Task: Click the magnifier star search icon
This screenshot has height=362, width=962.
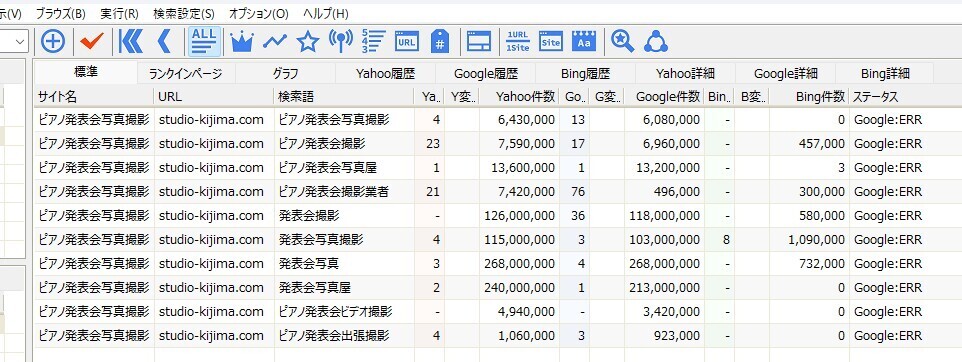Action: tap(623, 41)
